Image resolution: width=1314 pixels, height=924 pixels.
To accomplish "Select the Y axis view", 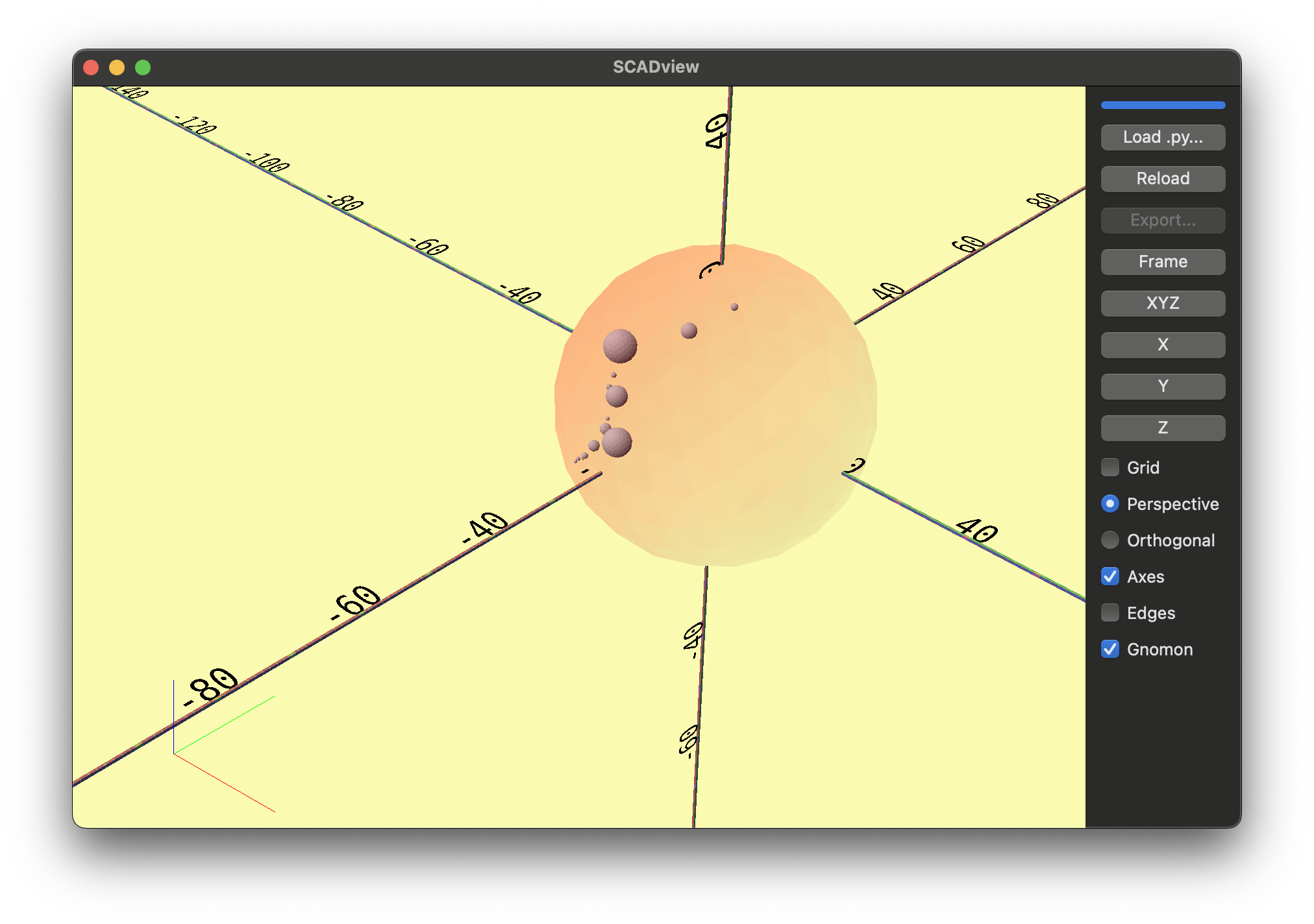I will coord(1162,386).
